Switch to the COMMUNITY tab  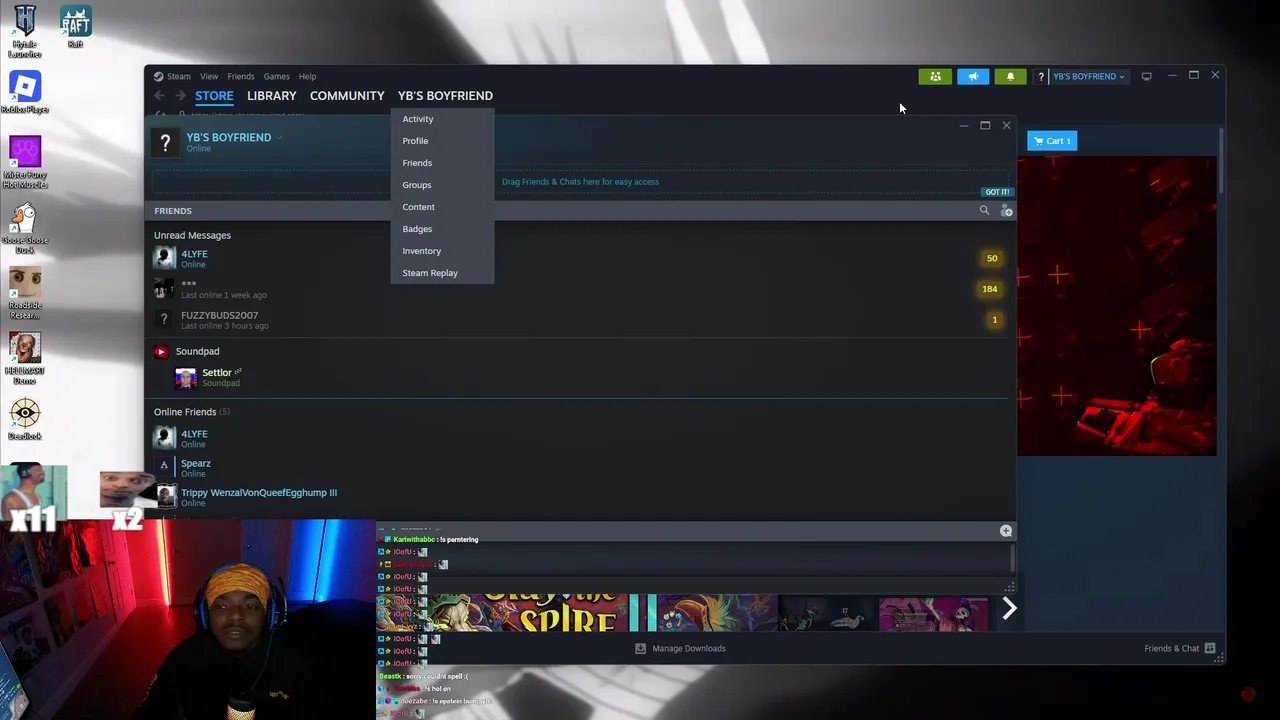(x=347, y=96)
